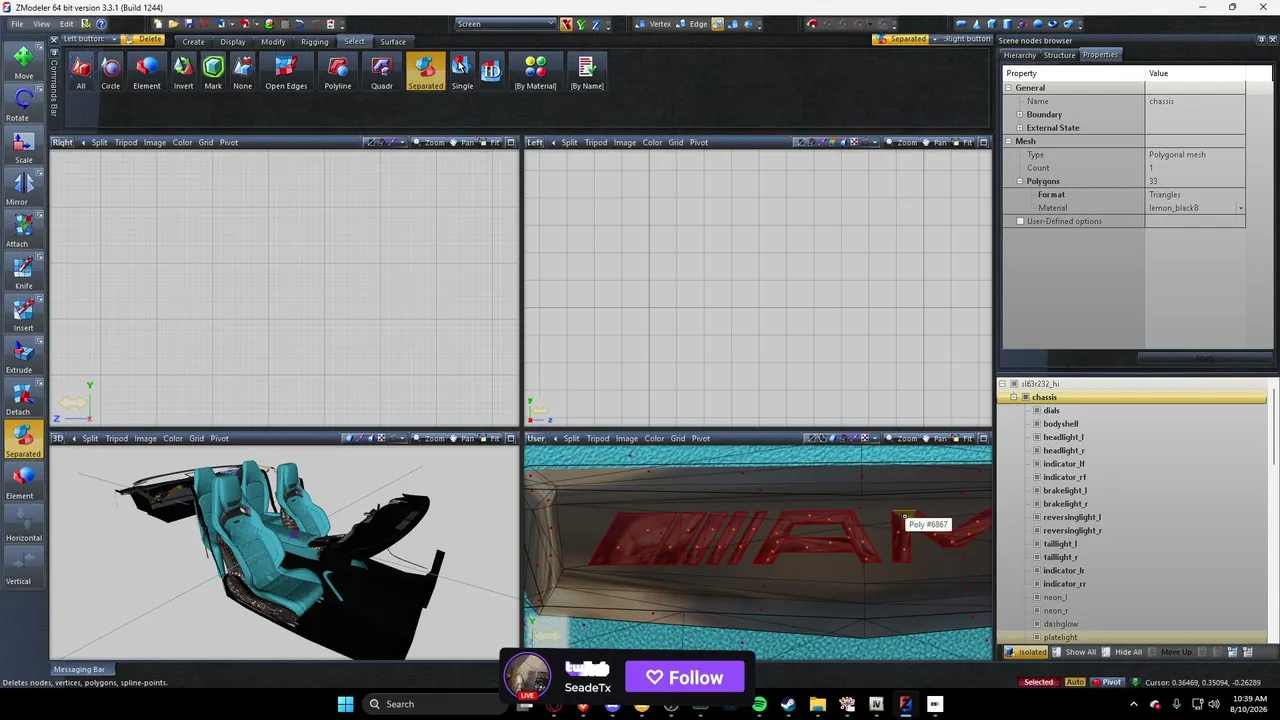Open the File menu
Image resolution: width=1280 pixels, height=720 pixels.
tap(17, 24)
